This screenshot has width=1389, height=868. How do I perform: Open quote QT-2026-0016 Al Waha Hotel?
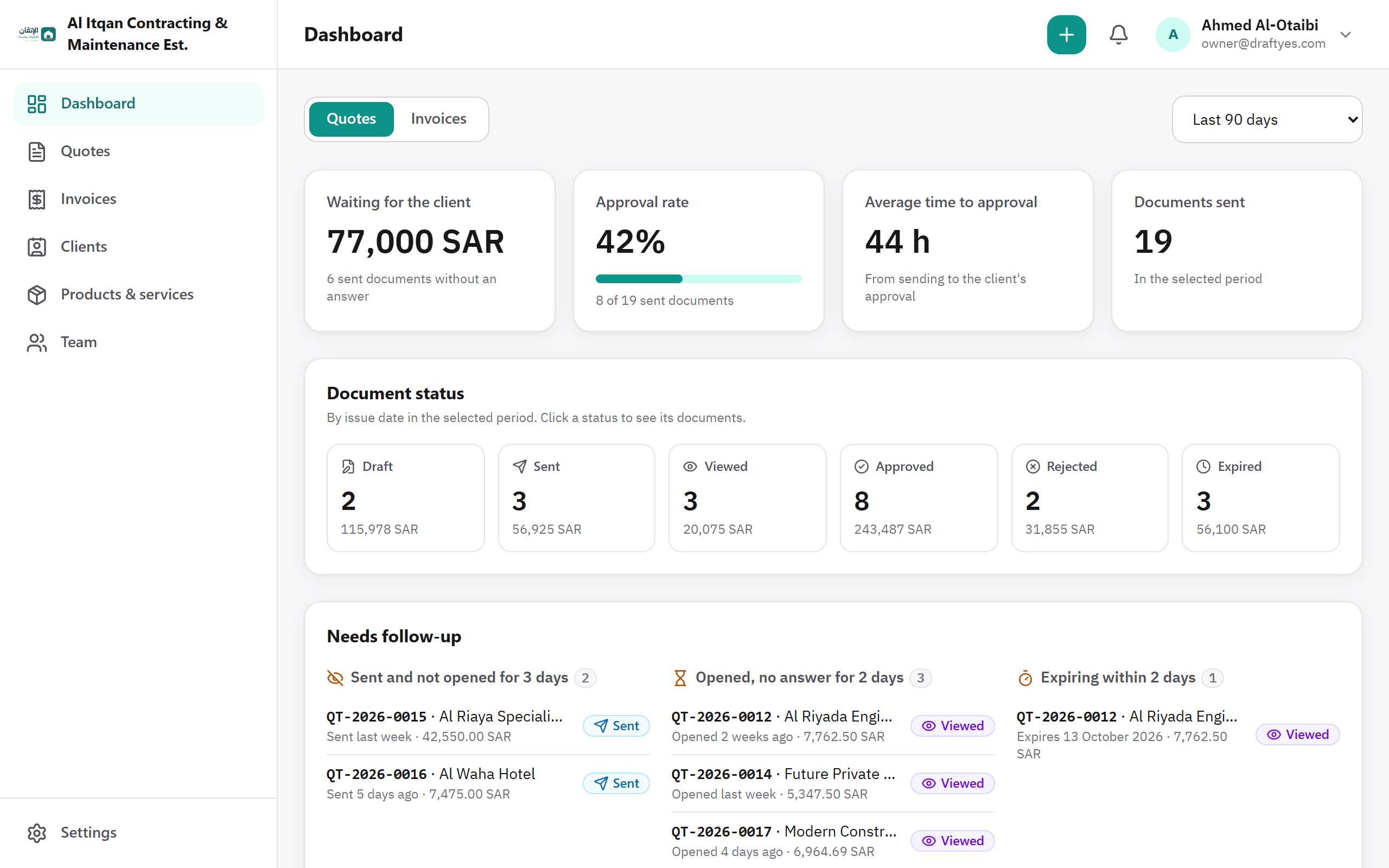tap(488, 783)
